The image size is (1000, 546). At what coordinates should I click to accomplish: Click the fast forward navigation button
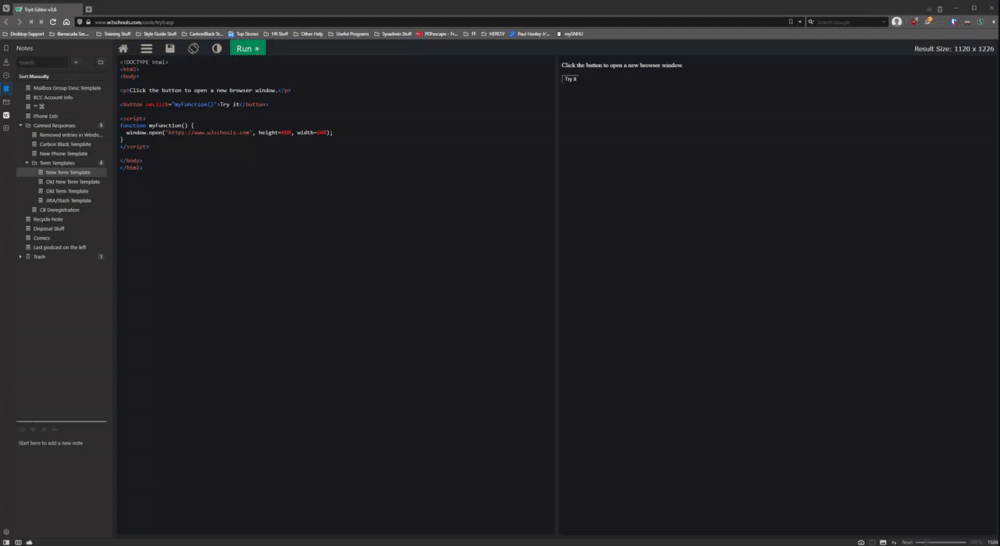[x=41, y=22]
